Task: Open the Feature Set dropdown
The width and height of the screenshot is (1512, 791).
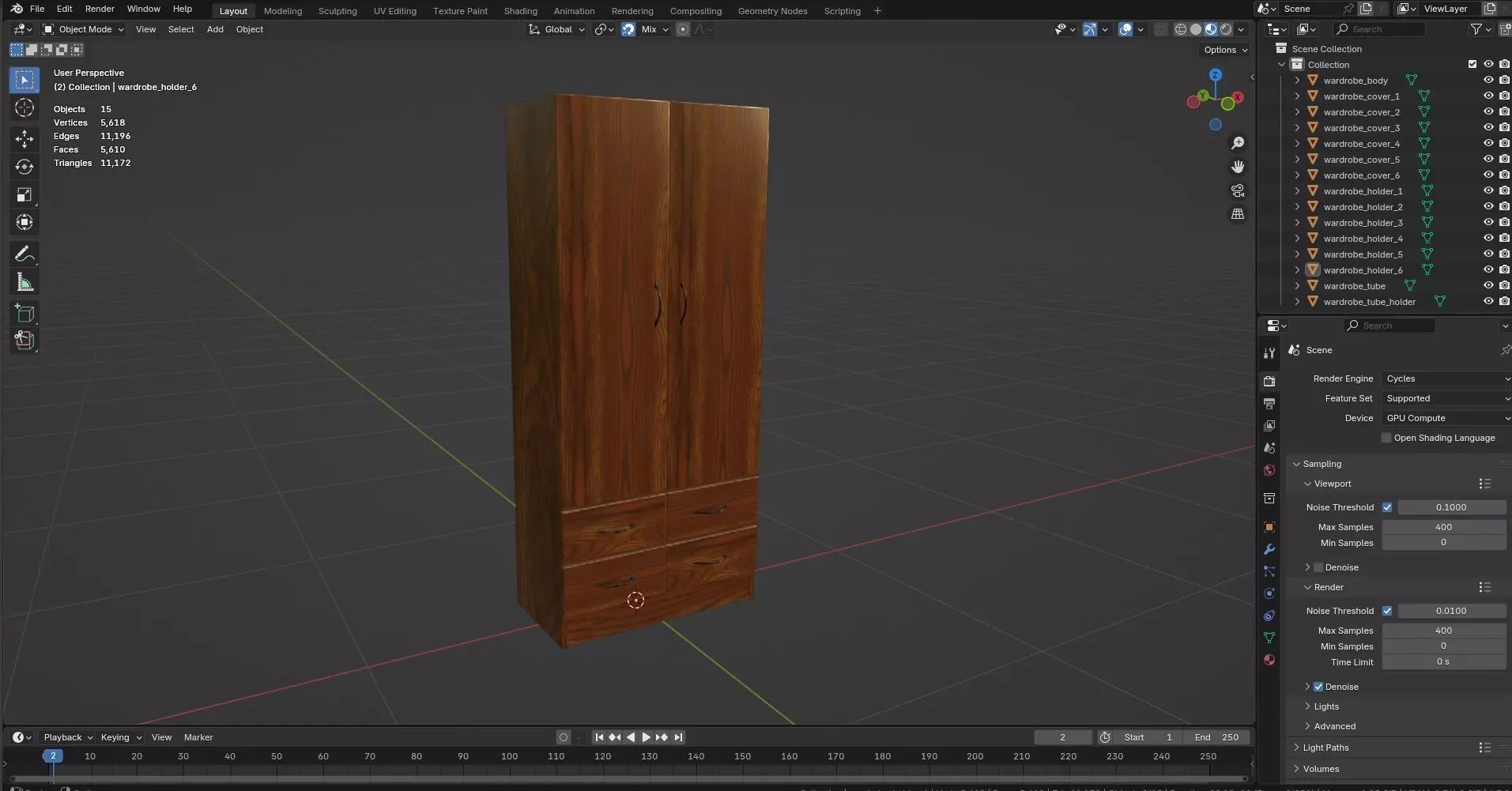Action: click(1446, 398)
